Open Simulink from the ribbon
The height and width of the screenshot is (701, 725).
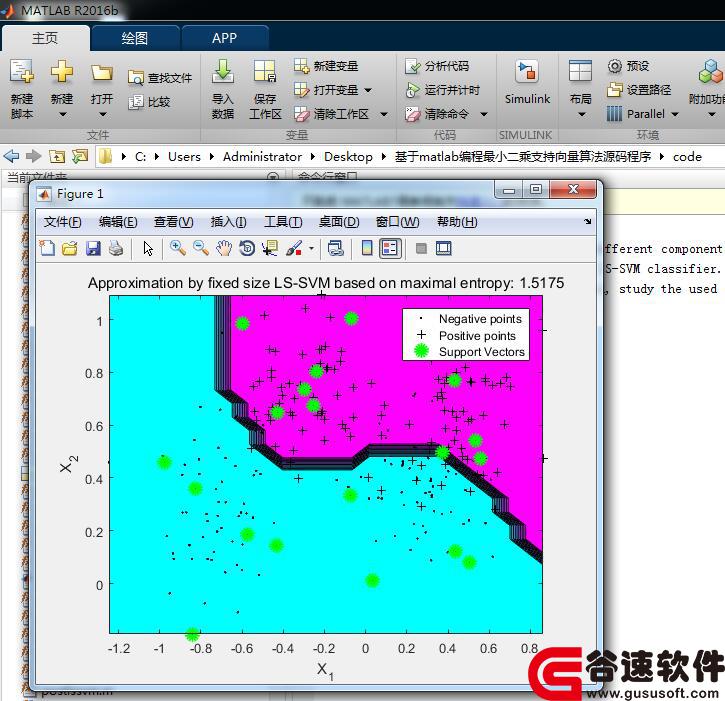[527, 82]
